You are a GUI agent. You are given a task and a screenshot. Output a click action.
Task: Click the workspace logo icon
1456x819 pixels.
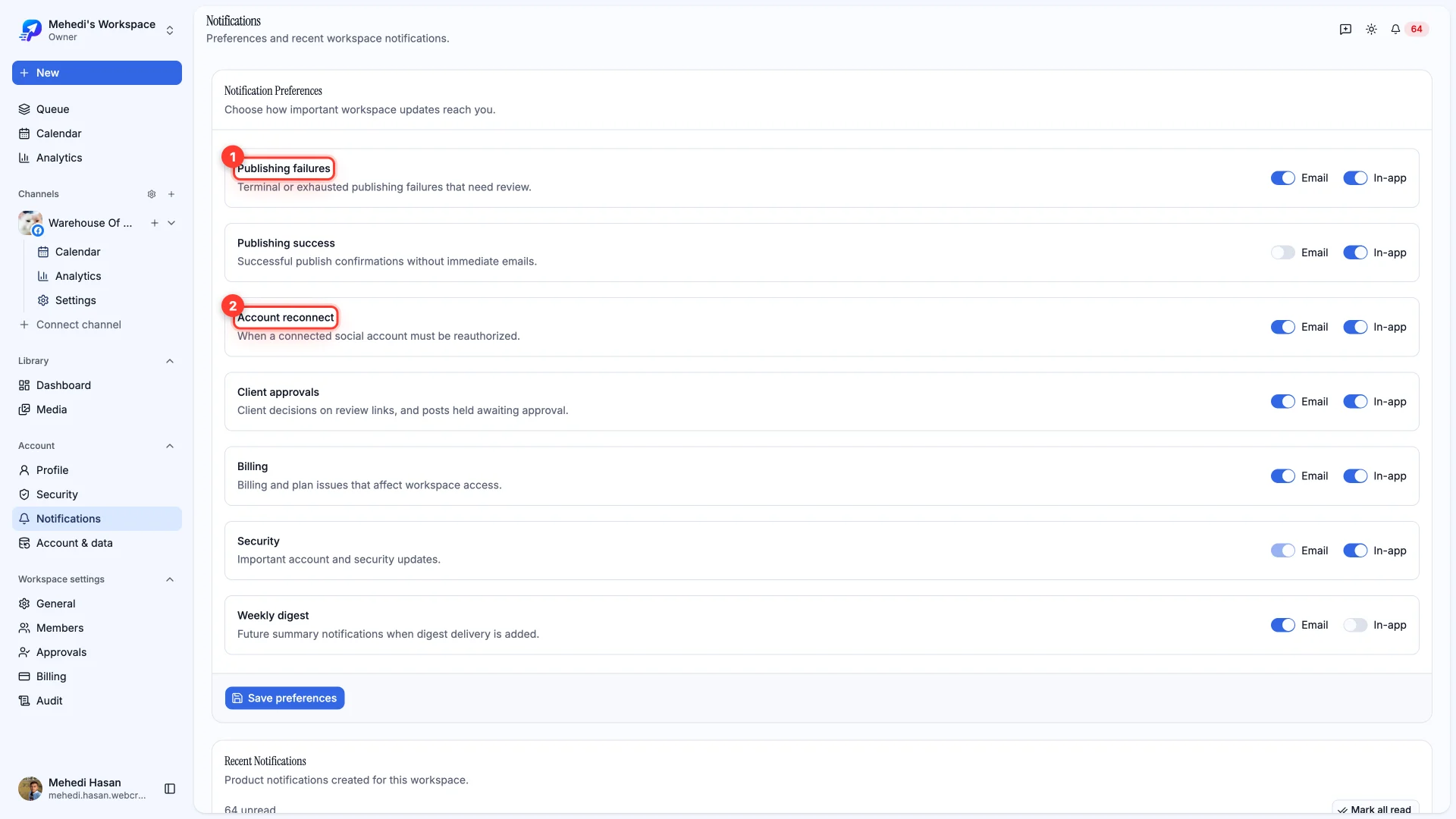30,30
